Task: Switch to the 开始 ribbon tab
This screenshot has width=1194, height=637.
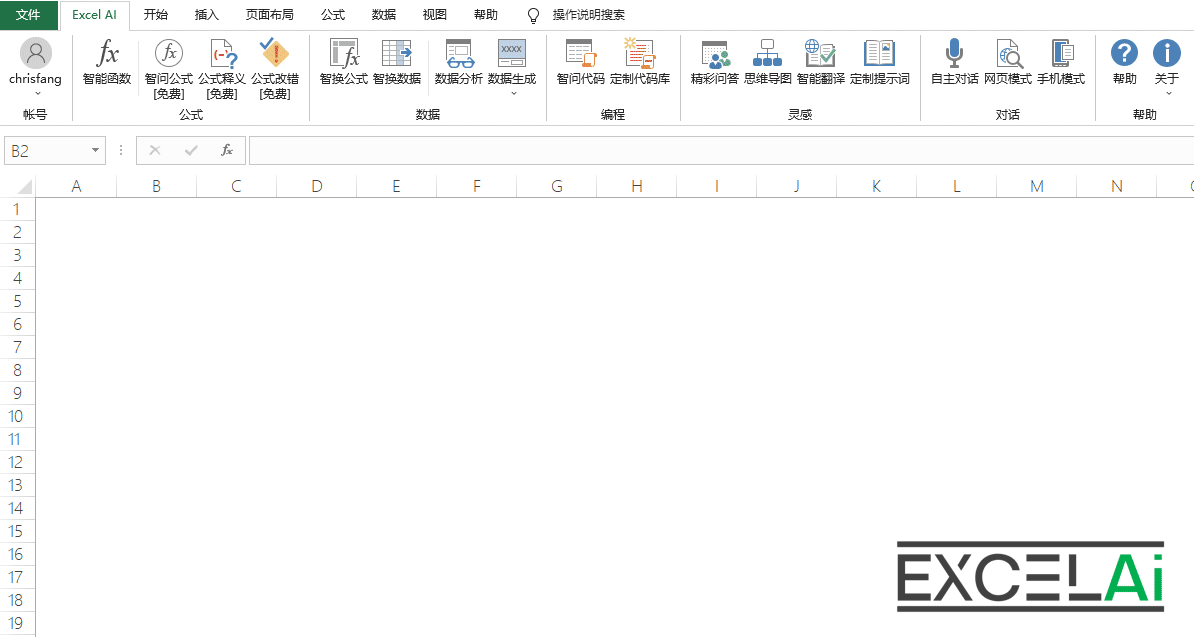Action: (x=155, y=14)
